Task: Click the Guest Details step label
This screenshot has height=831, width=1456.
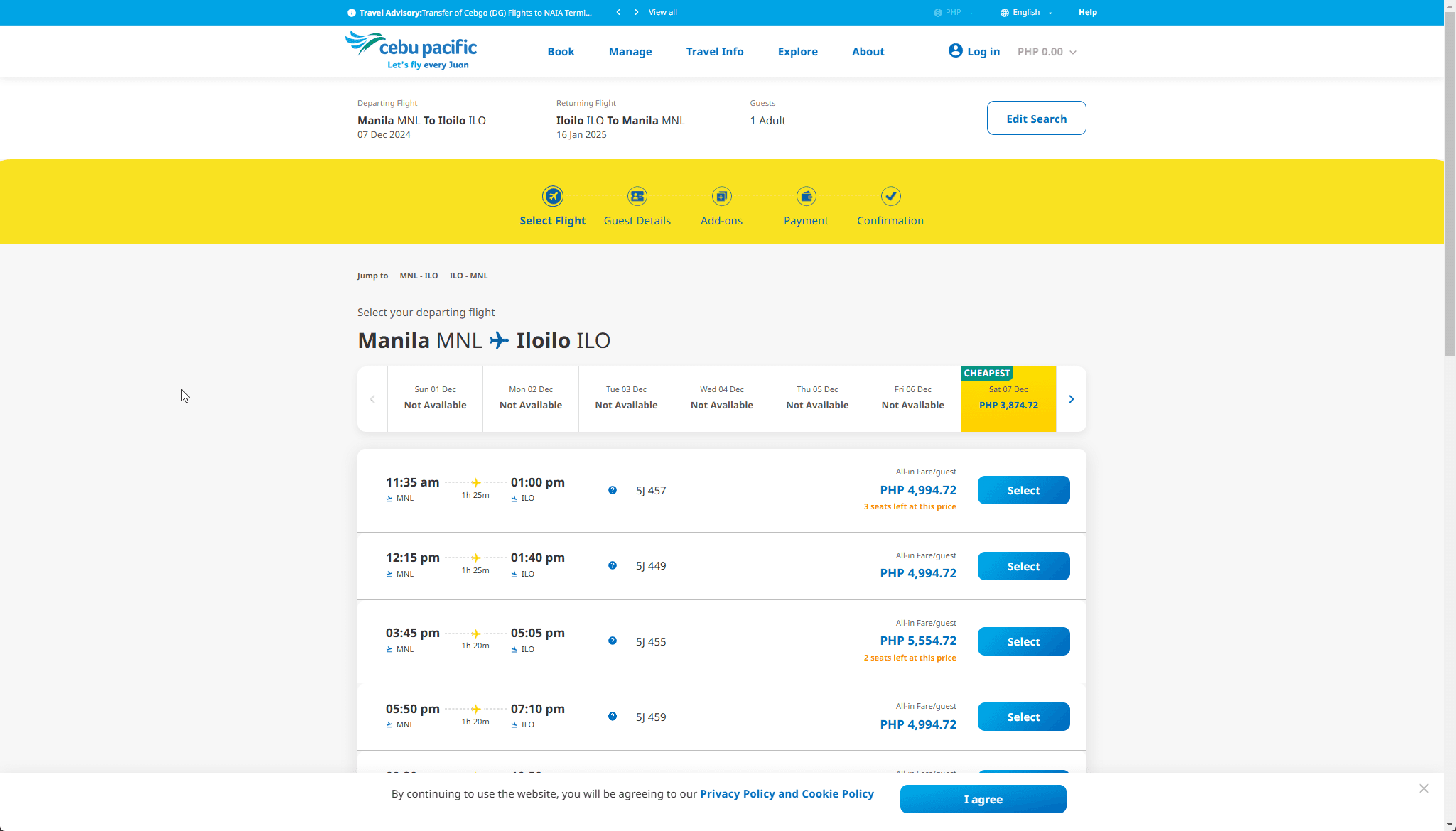Action: tap(637, 221)
